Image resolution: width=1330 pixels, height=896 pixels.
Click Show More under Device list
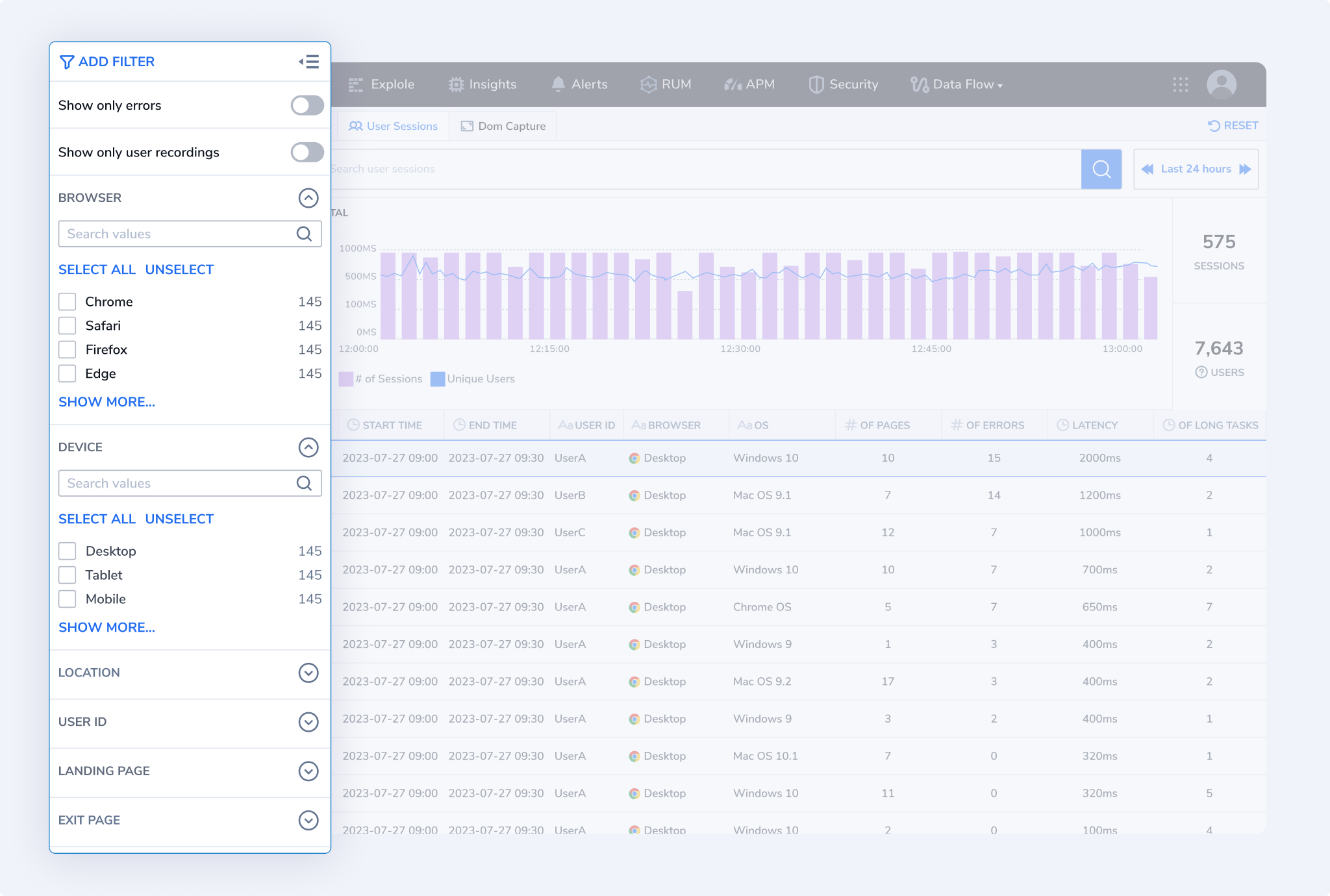pyautogui.click(x=107, y=627)
